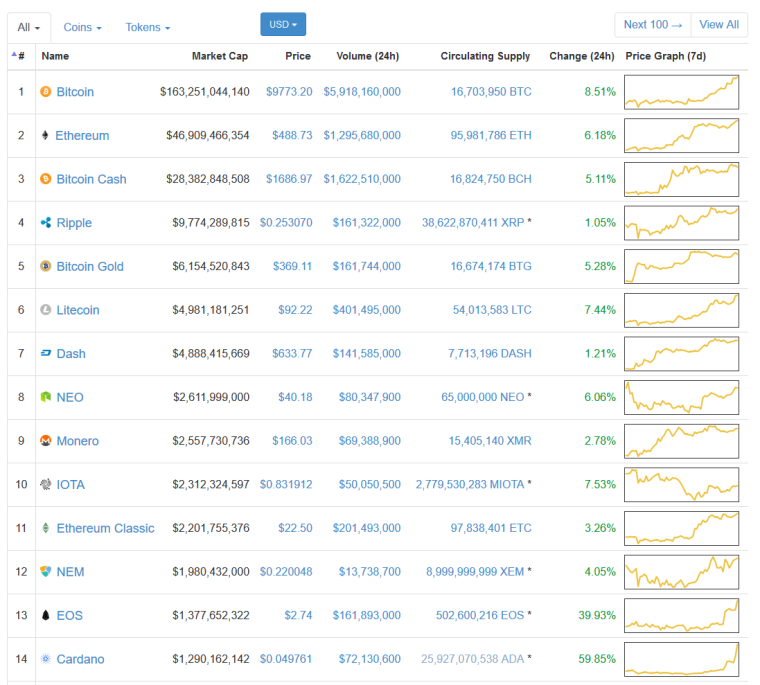This screenshot has width=760, height=685.
Task: Sort by the Name column header
Action: click(55, 56)
